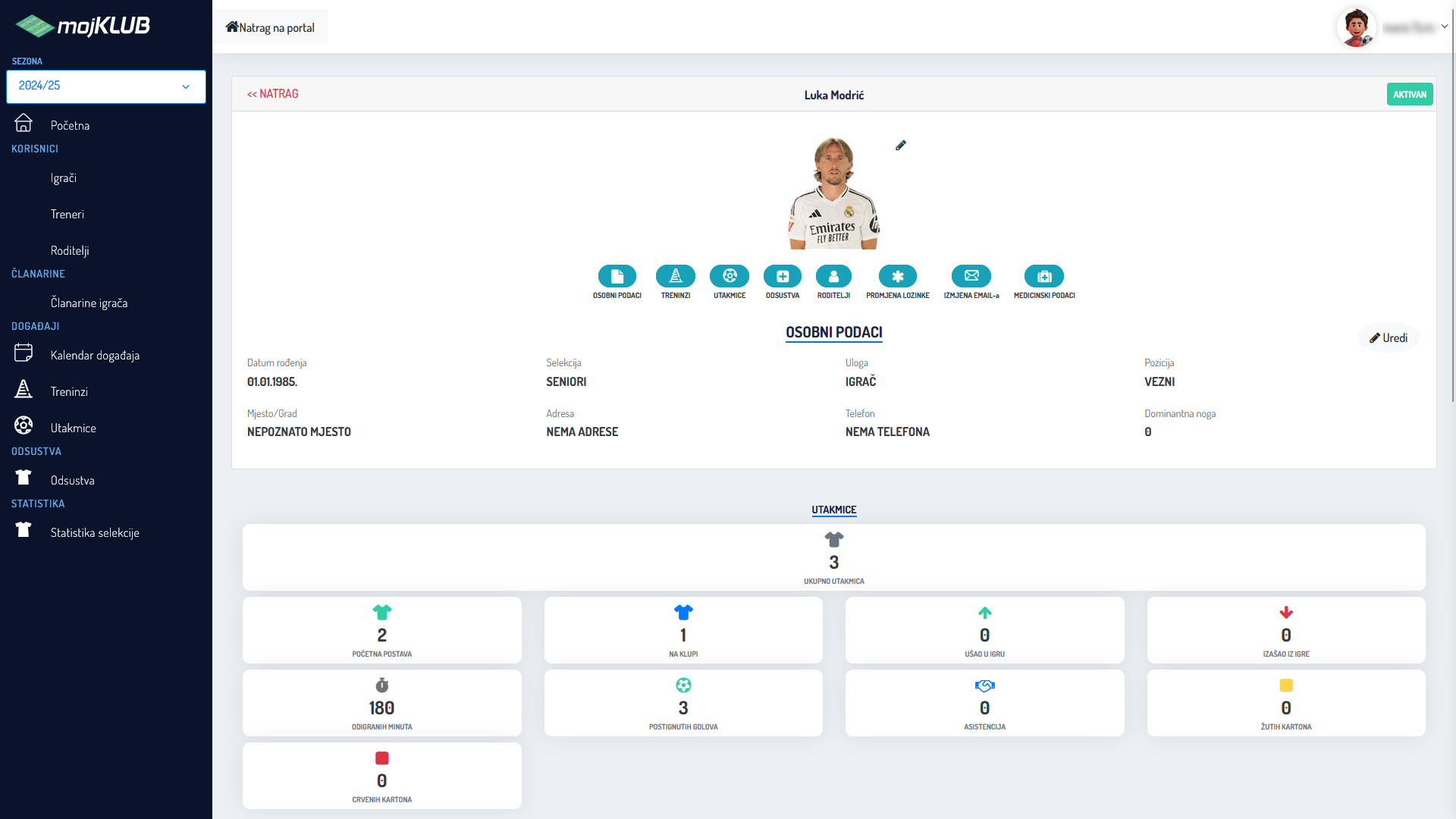Open the Utakmice ball icon under photo

click(x=730, y=276)
